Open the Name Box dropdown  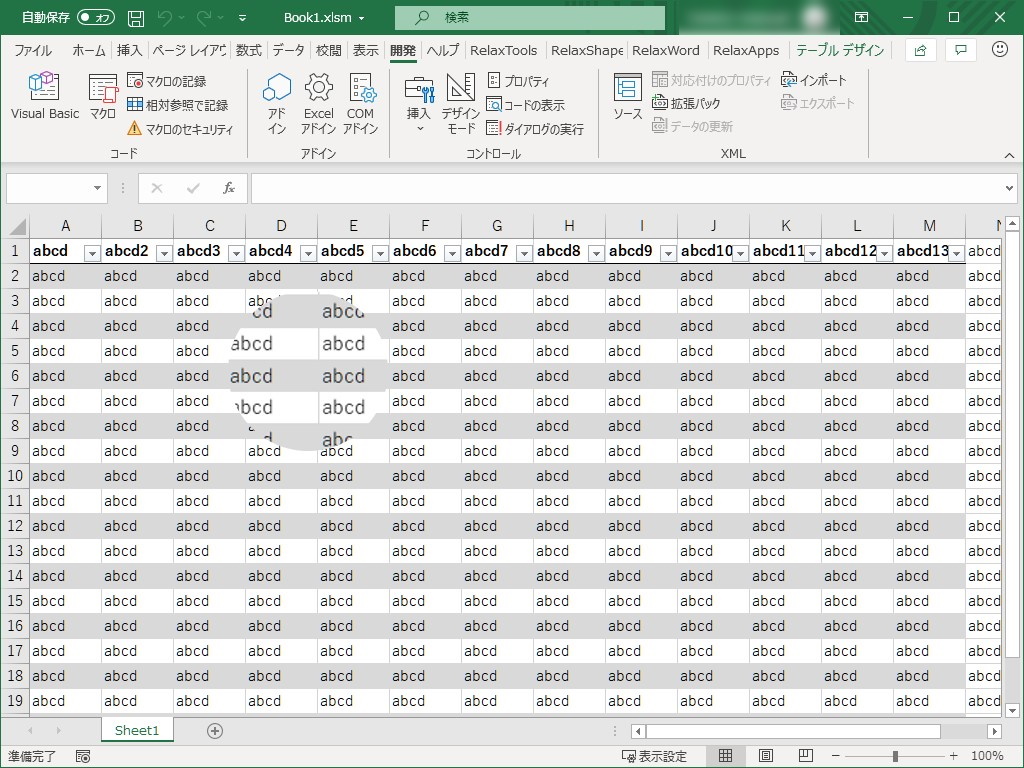pyautogui.click(x=95, y=188)
